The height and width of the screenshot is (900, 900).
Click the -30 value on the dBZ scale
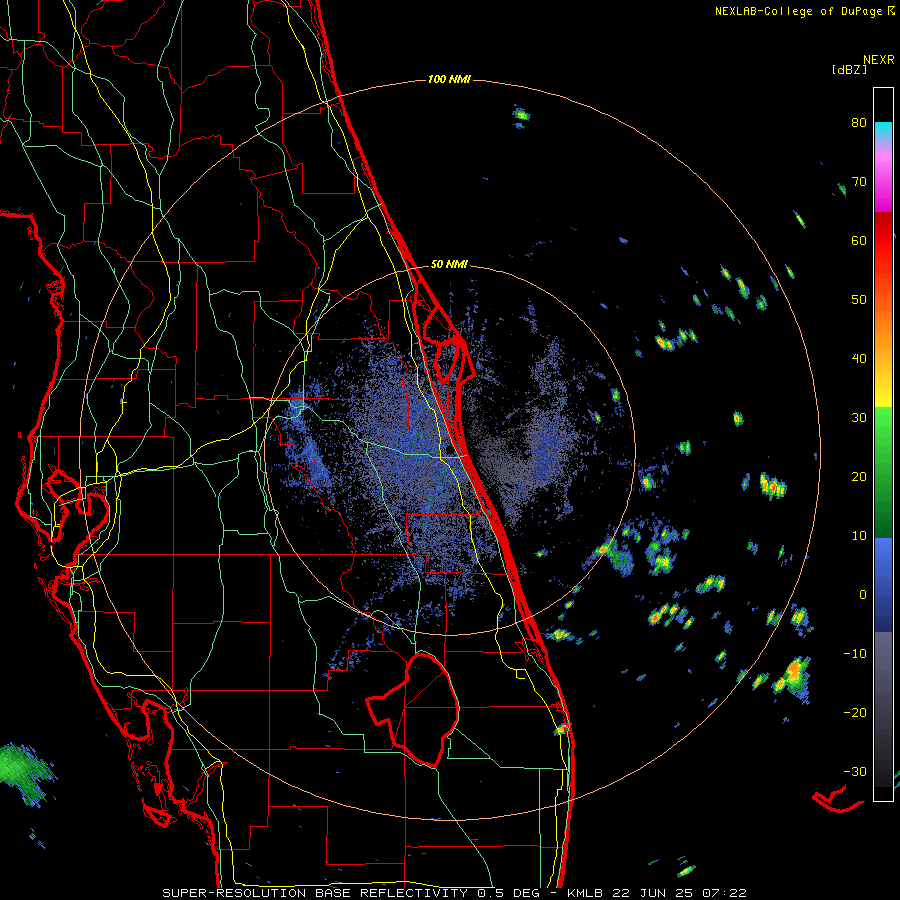[855, 771]
